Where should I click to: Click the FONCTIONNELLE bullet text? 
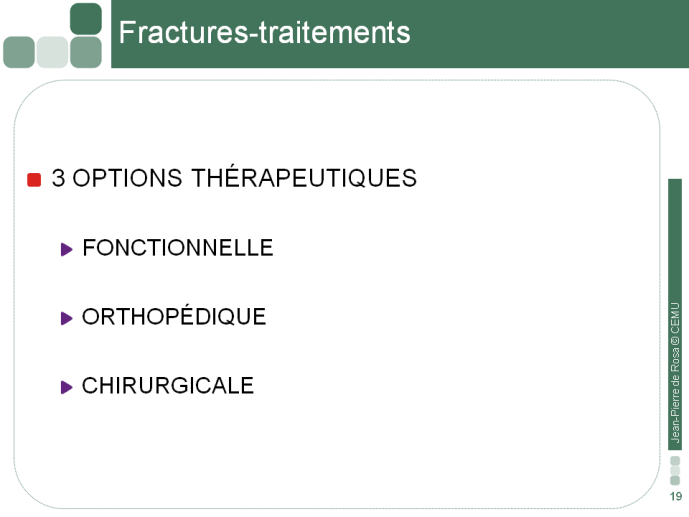tap(178, 248)
